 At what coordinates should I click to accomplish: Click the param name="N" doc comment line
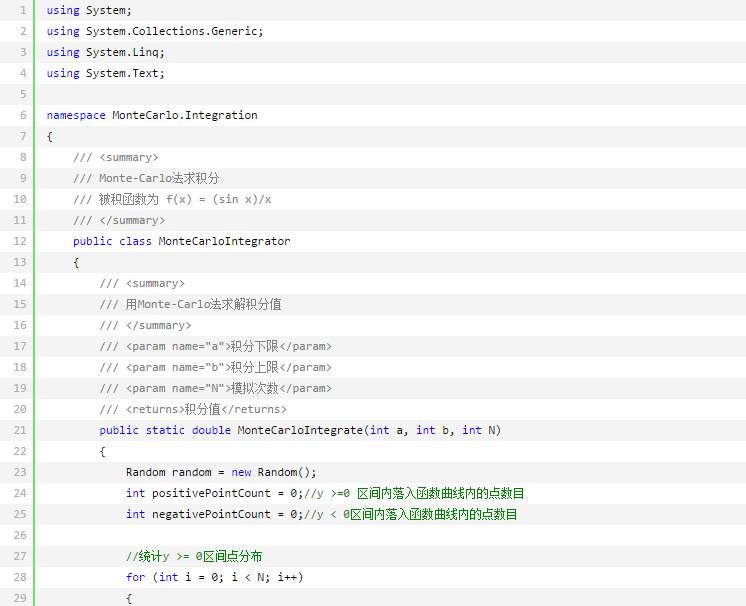click(216, 388)
